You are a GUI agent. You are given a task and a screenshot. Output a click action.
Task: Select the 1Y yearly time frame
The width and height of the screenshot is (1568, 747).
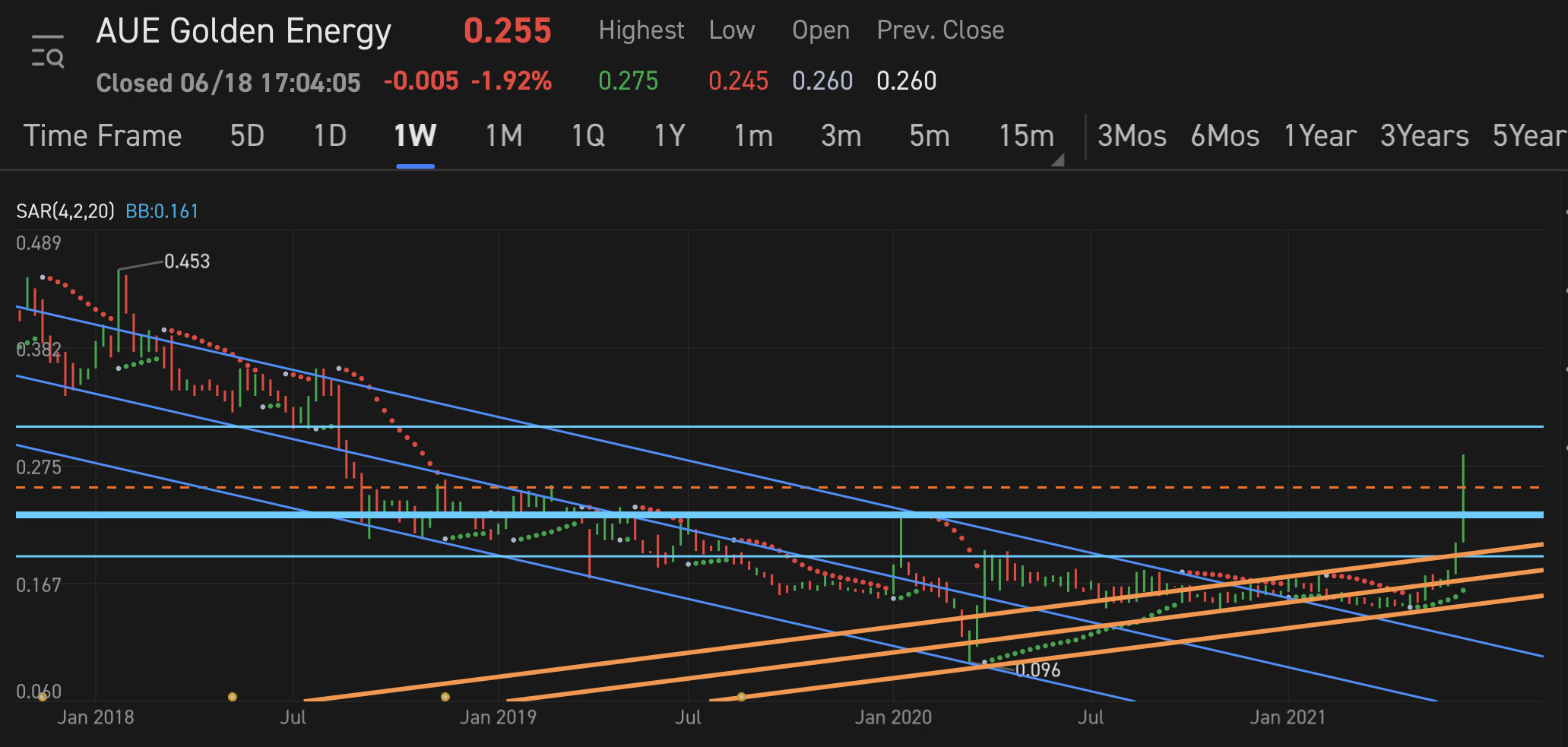tap(670, 136)
